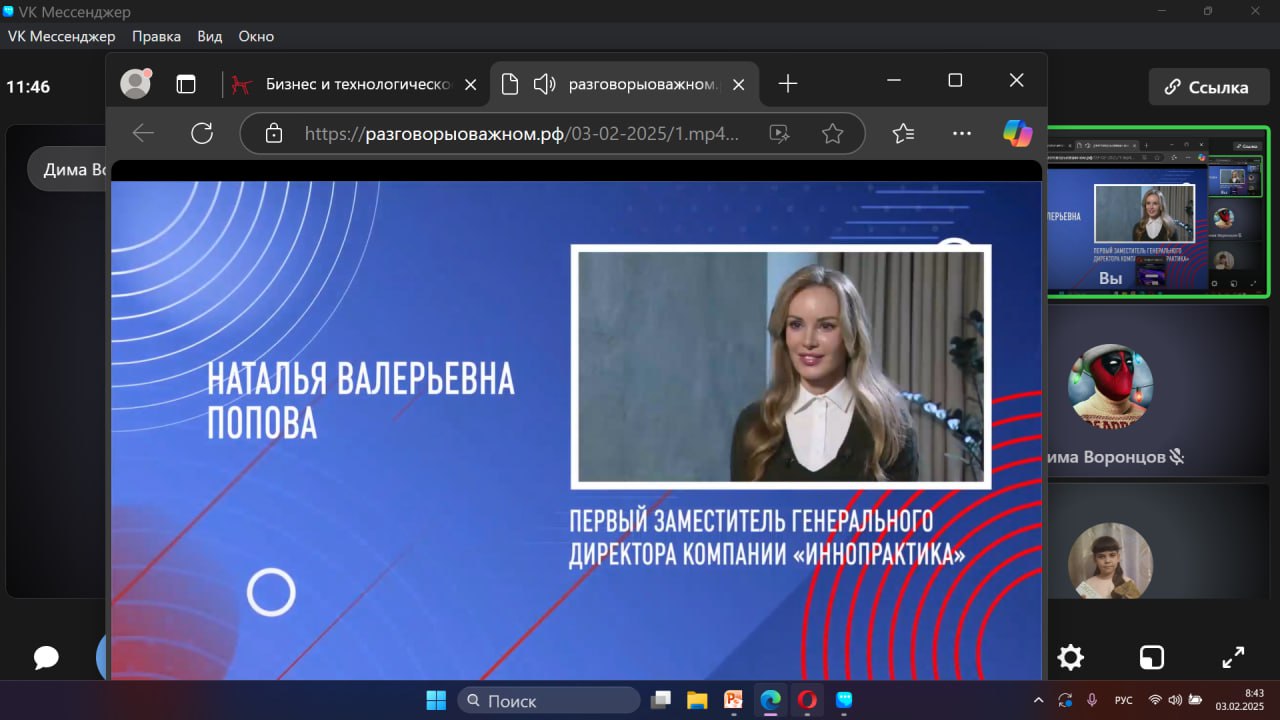The width and height of the screenshot is (1280, 720).
Task: Click the video of Наталья Валерьевна Попова
Action: point(780,366)
